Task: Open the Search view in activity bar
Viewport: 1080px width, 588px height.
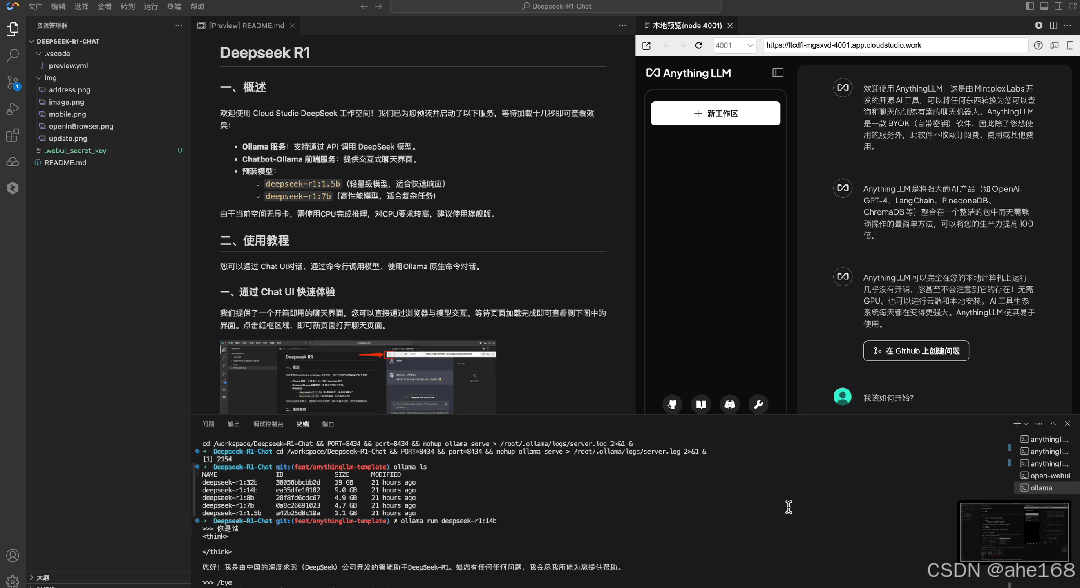Action: coord(12,55)
